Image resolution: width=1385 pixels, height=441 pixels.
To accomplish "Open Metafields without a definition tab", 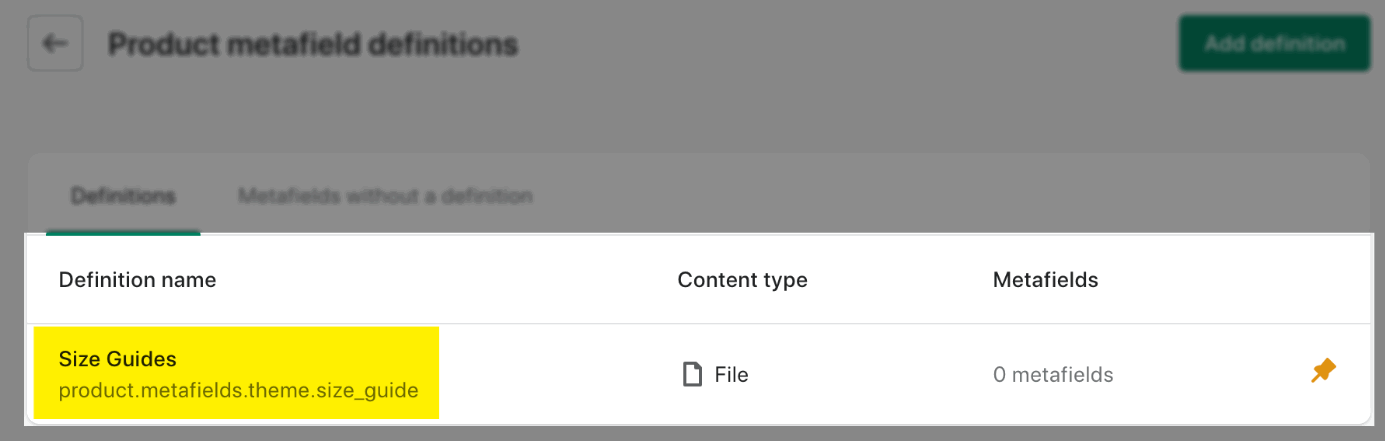I will tap(385, 196).
